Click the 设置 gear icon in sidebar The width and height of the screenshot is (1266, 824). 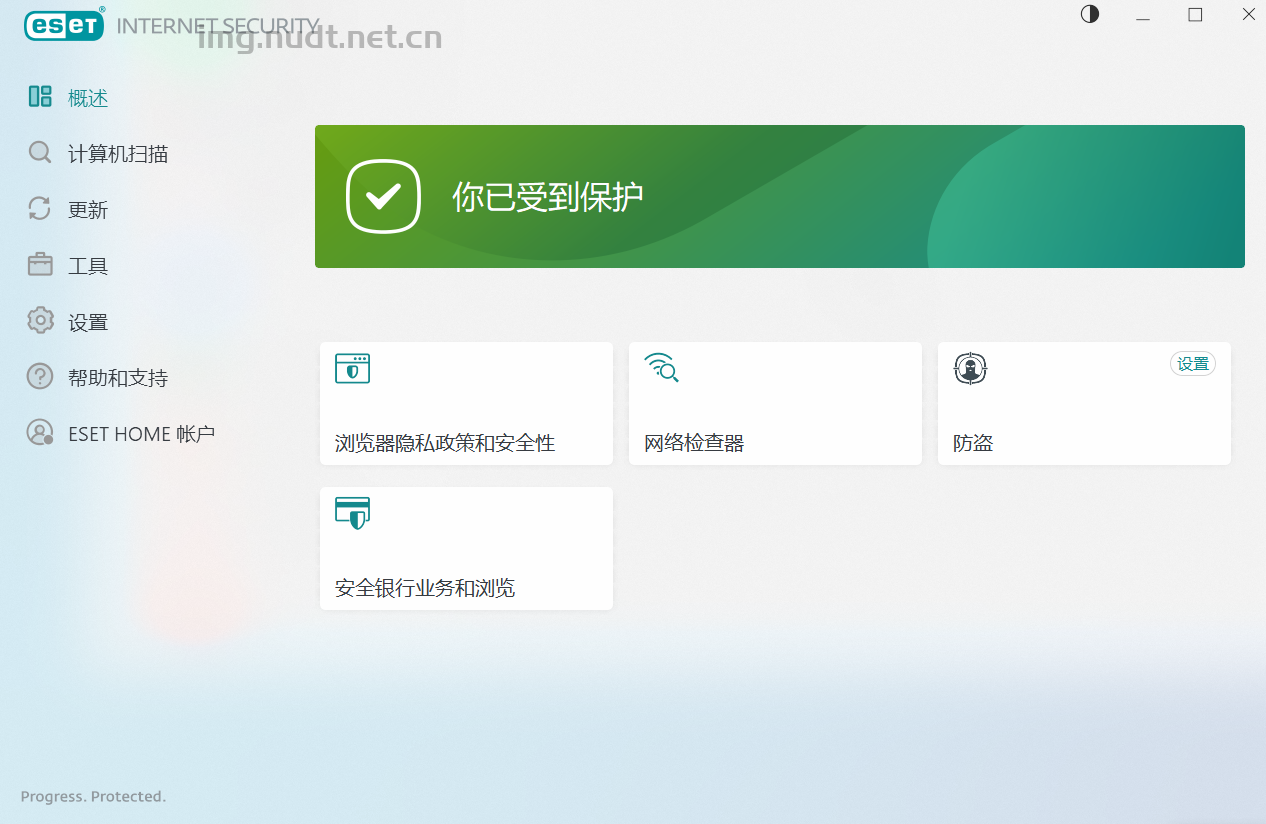(x=40, y=320)
